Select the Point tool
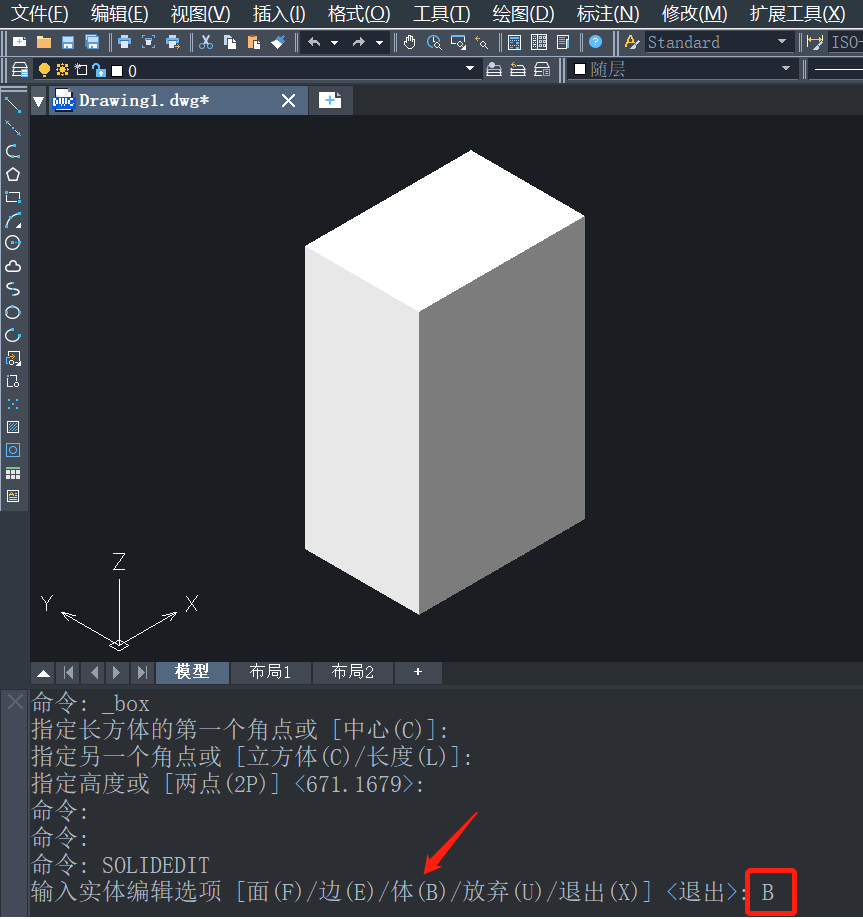Viewport: 863px width, 919px height. (x=13, y=404)
